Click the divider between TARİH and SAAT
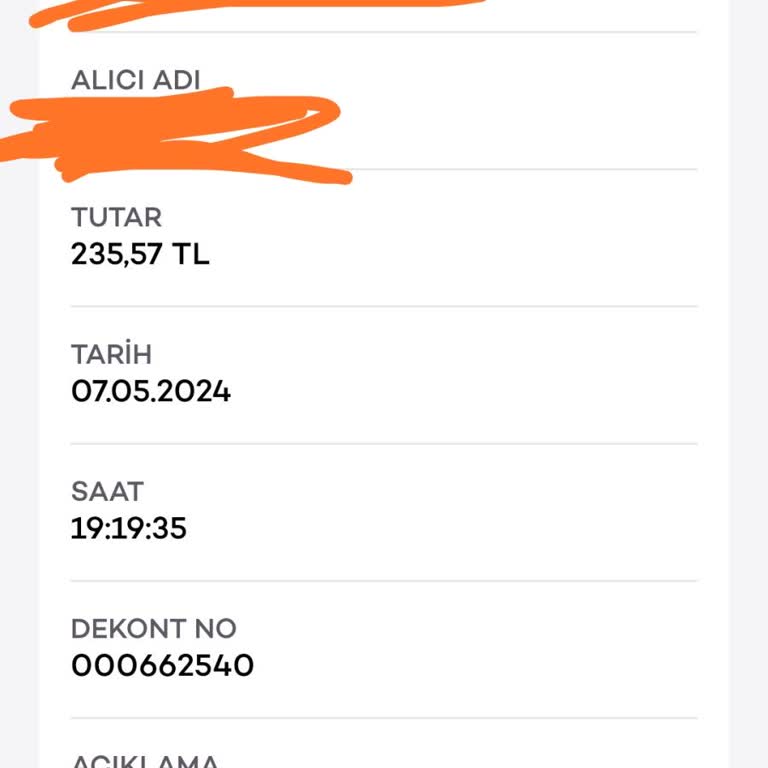 tap(384, 443)
